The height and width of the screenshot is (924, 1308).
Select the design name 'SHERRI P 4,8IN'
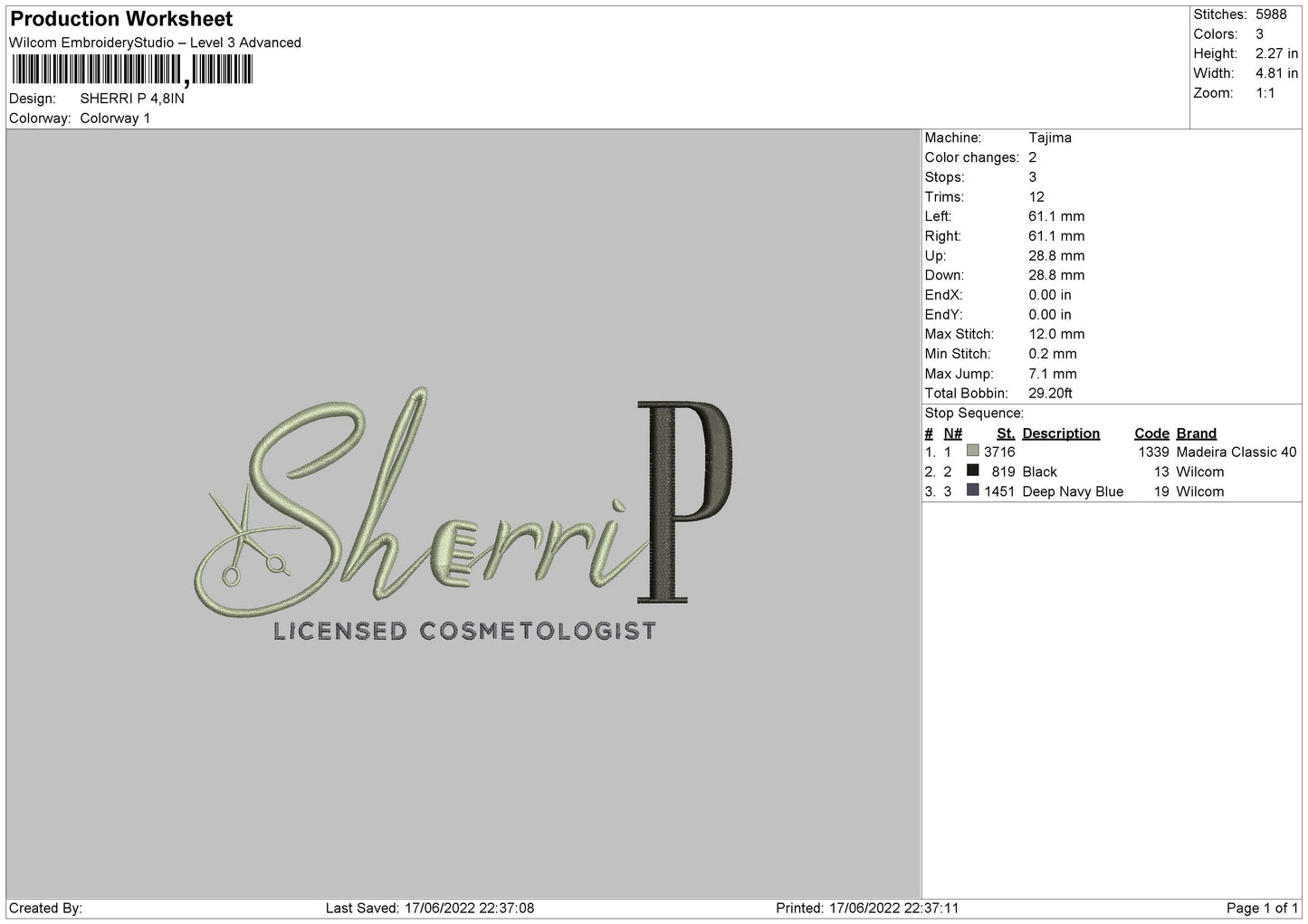(x=132, y=99)
